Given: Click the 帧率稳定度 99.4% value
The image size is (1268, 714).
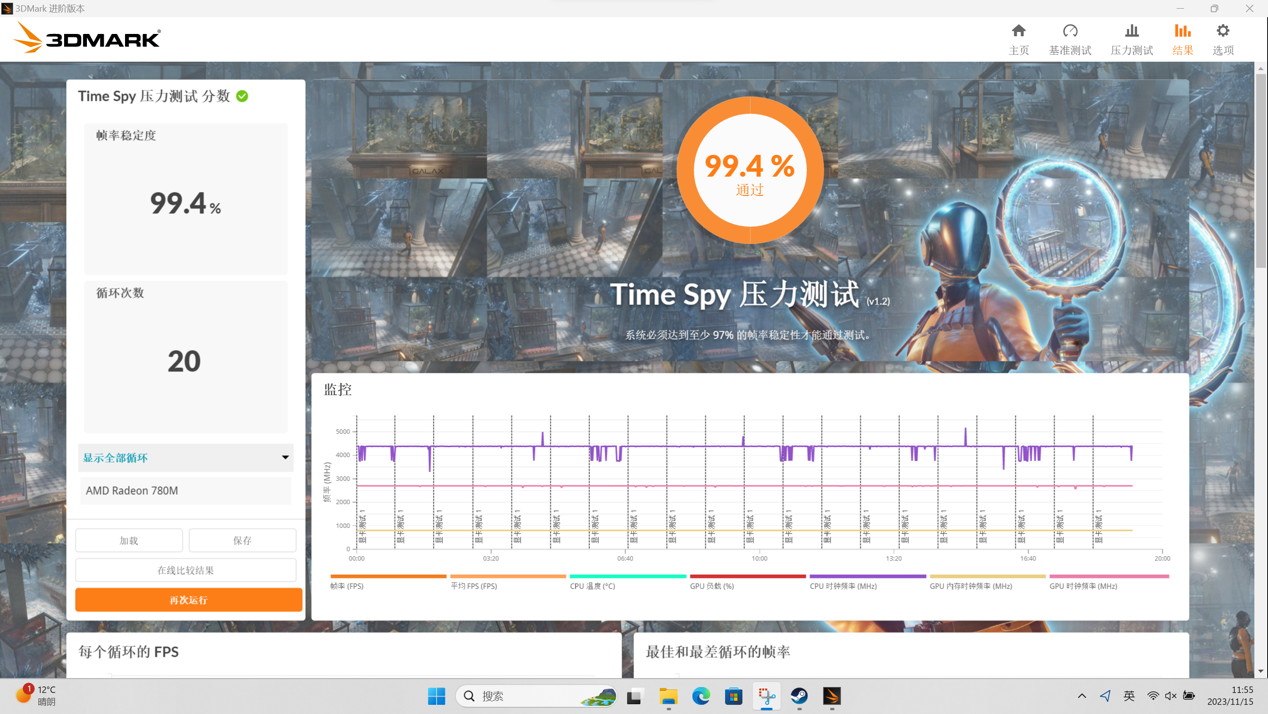Looking at the screenshot, I should (185, 203).
